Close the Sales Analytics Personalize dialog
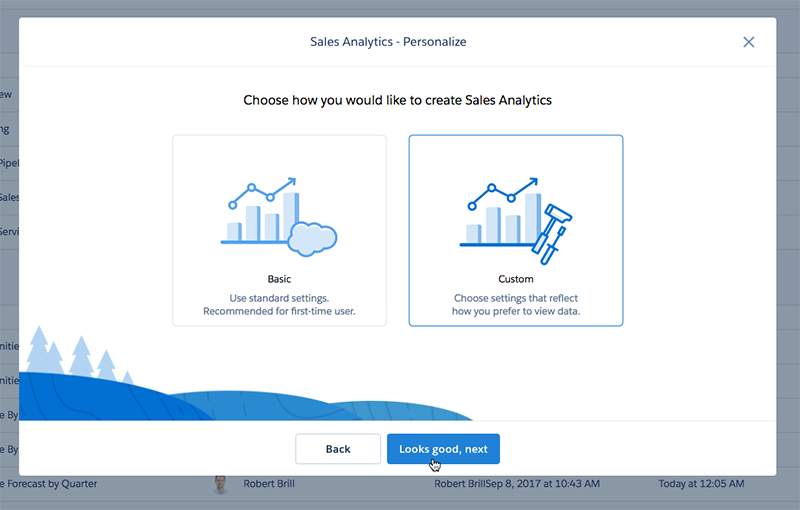The height and width of the screenshot is (510, 800). [x=748, y=42]
